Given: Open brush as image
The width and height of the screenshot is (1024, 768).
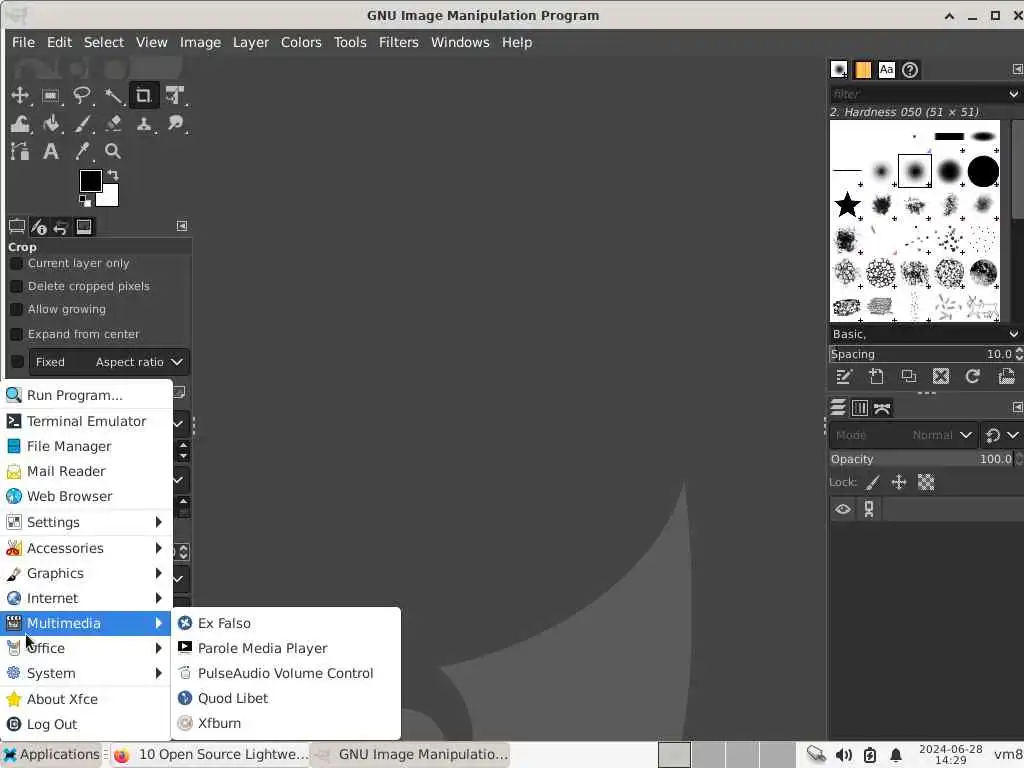Looking at the screenshot, I should pos(1006,376).
